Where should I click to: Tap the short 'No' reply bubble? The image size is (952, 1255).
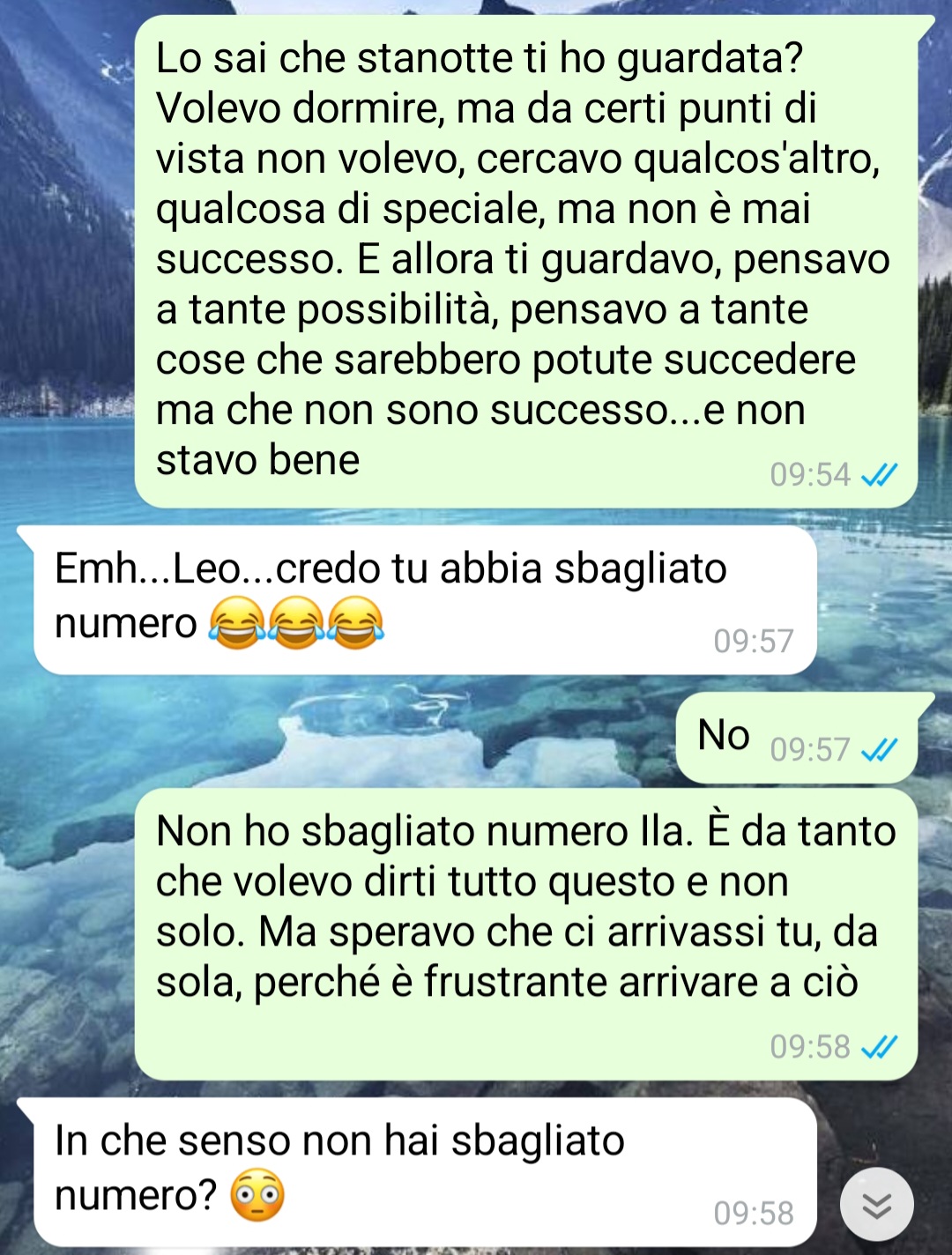click(x=797, y=739)
